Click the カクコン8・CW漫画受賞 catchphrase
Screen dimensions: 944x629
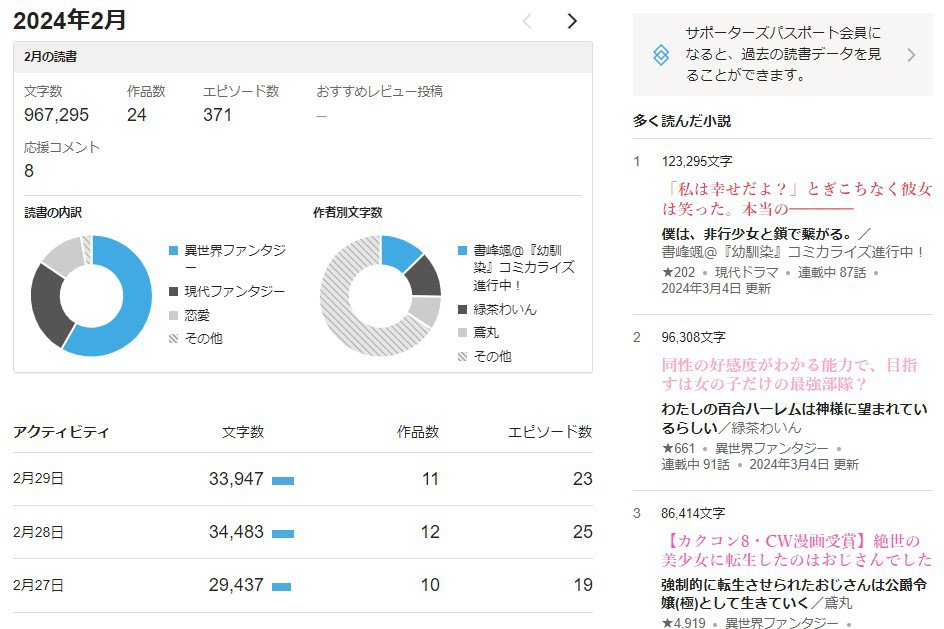796,549
